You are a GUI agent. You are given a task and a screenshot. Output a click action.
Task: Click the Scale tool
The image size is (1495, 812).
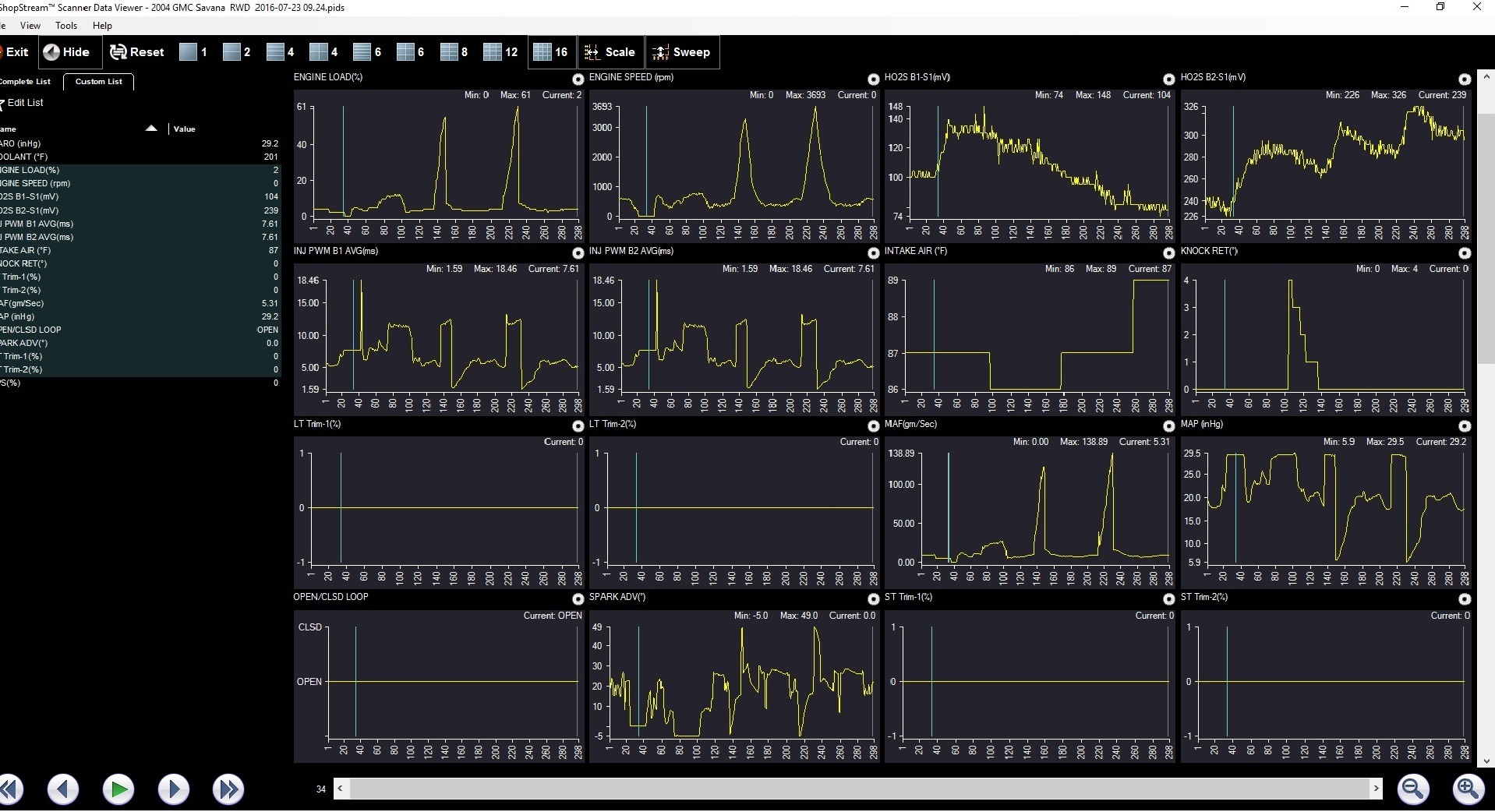tap(610, 52)
